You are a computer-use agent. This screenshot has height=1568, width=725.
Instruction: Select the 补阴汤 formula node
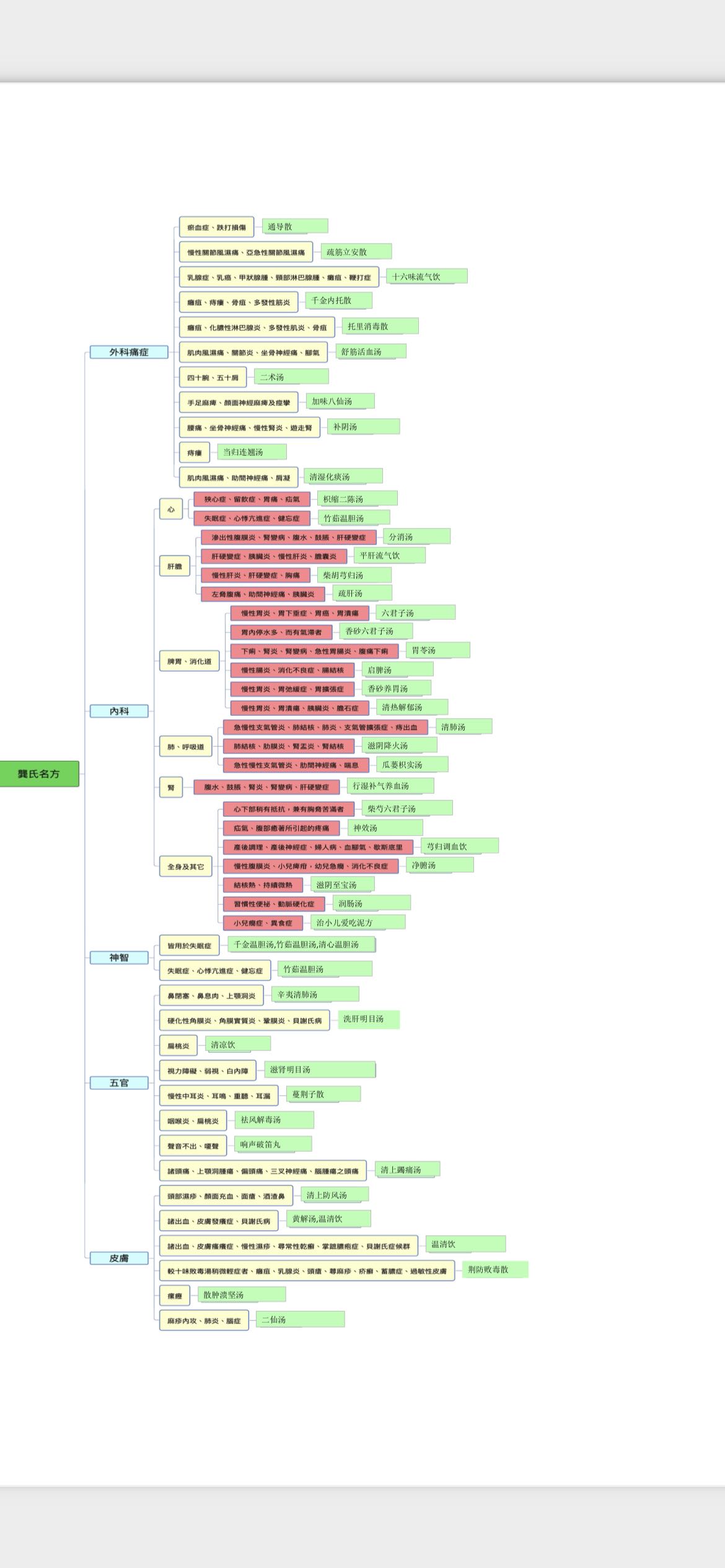point(364,427)
